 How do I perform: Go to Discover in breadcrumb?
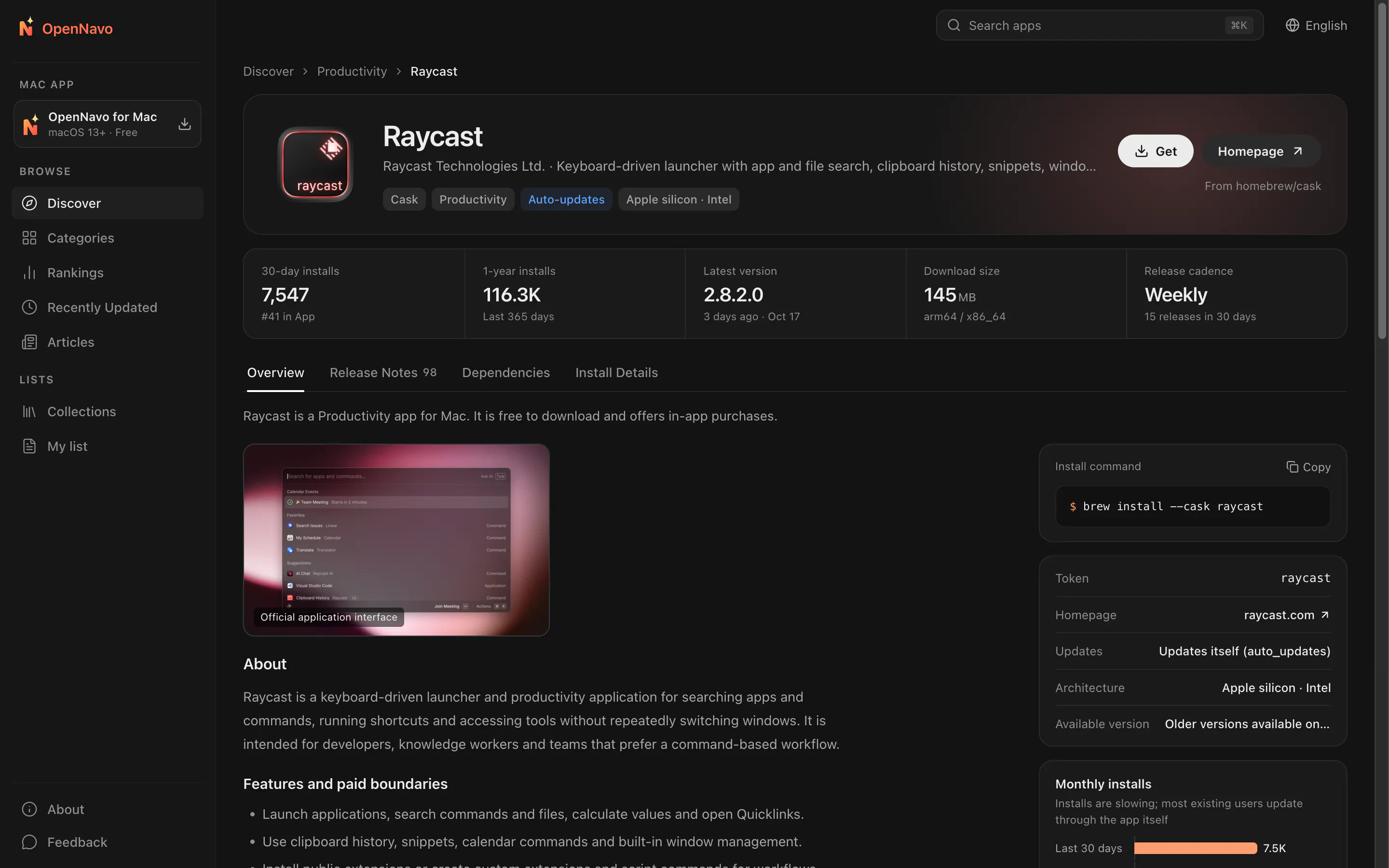point(268,71)
